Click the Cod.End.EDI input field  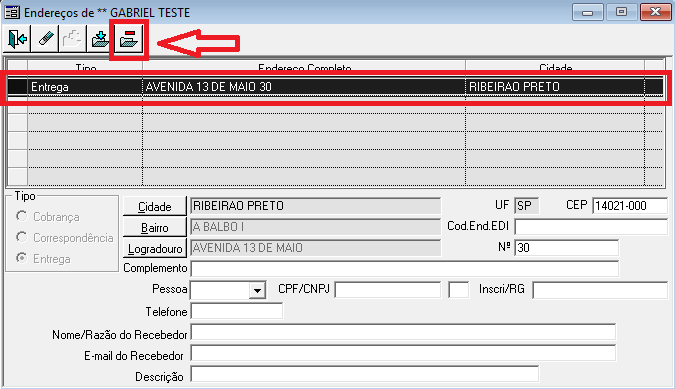click(x=591, y=226)
